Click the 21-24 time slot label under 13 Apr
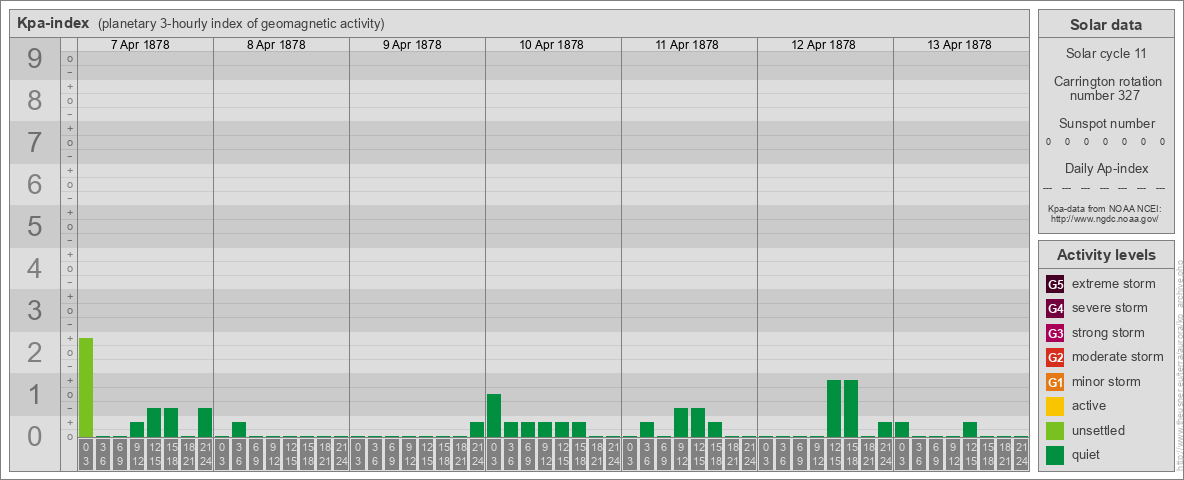1184x480 pixels. pos(1021,455)
